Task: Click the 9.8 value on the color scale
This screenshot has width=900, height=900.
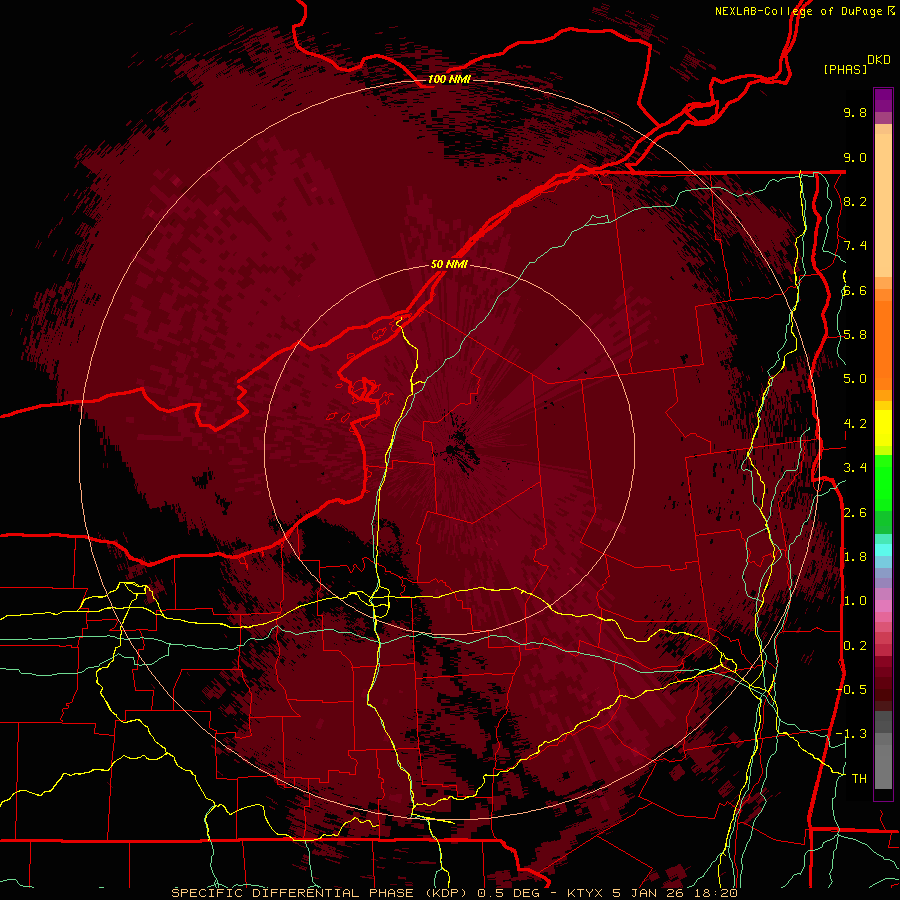Action: coord(855,112)
